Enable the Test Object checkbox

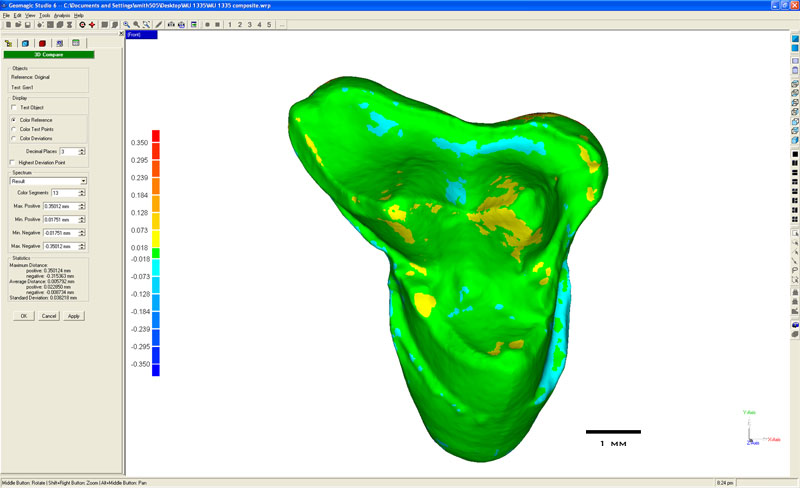[x=13, y=107]
